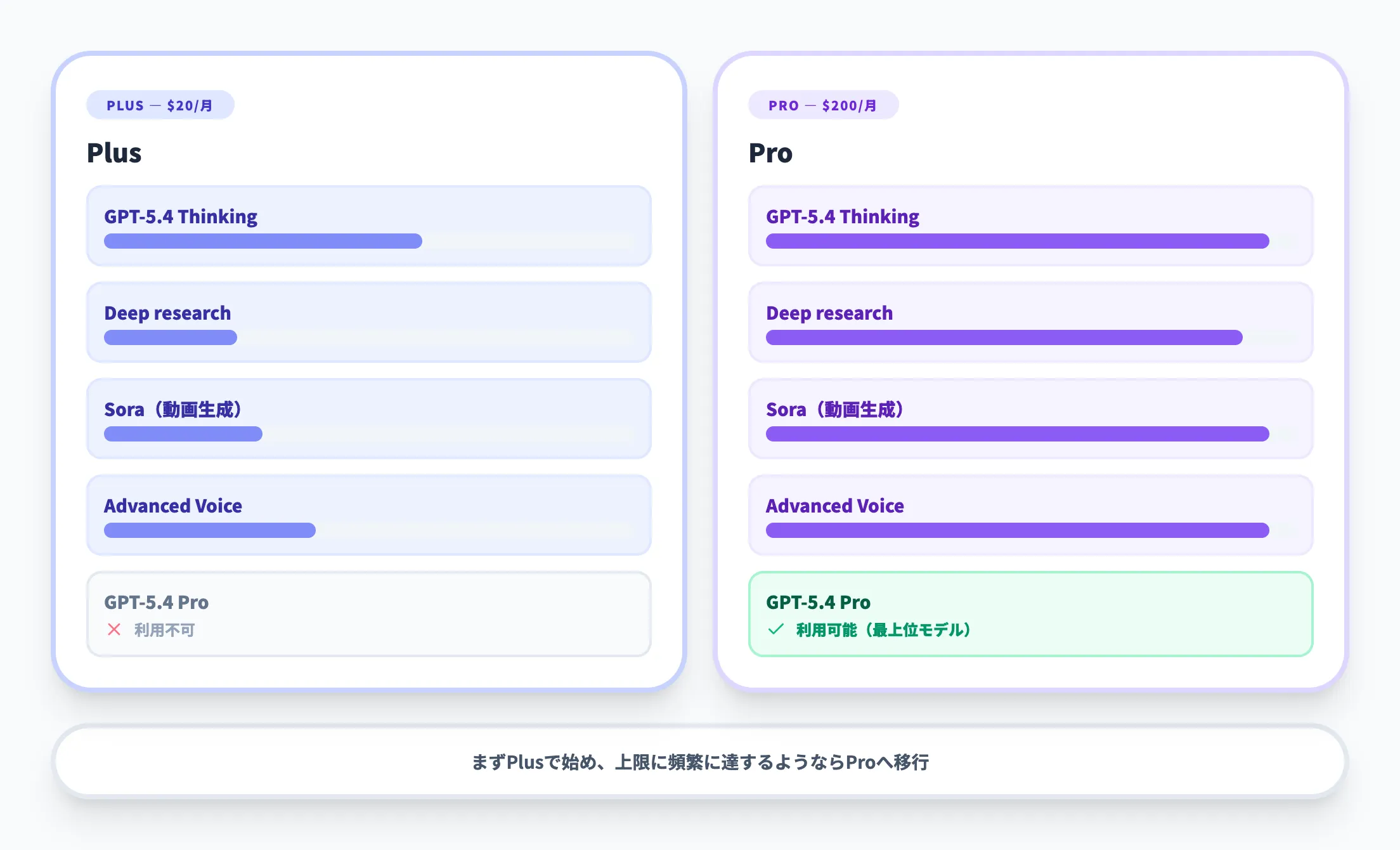Click the Deep research progress bar in Plus
Viewport: 1400px width, 850px height.
coord(170,337)
